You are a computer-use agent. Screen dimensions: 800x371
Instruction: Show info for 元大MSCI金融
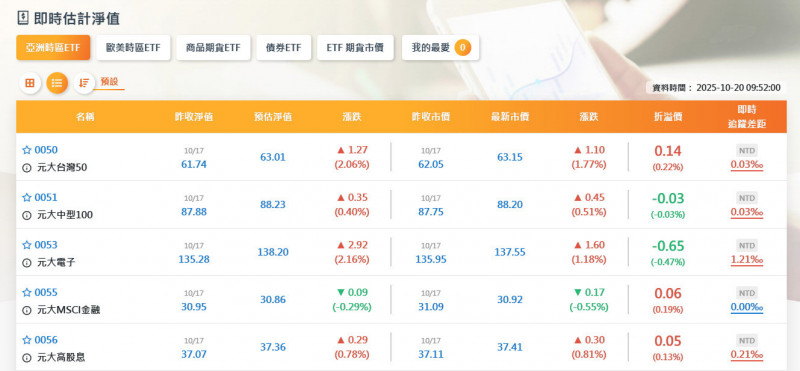point(27,310)
